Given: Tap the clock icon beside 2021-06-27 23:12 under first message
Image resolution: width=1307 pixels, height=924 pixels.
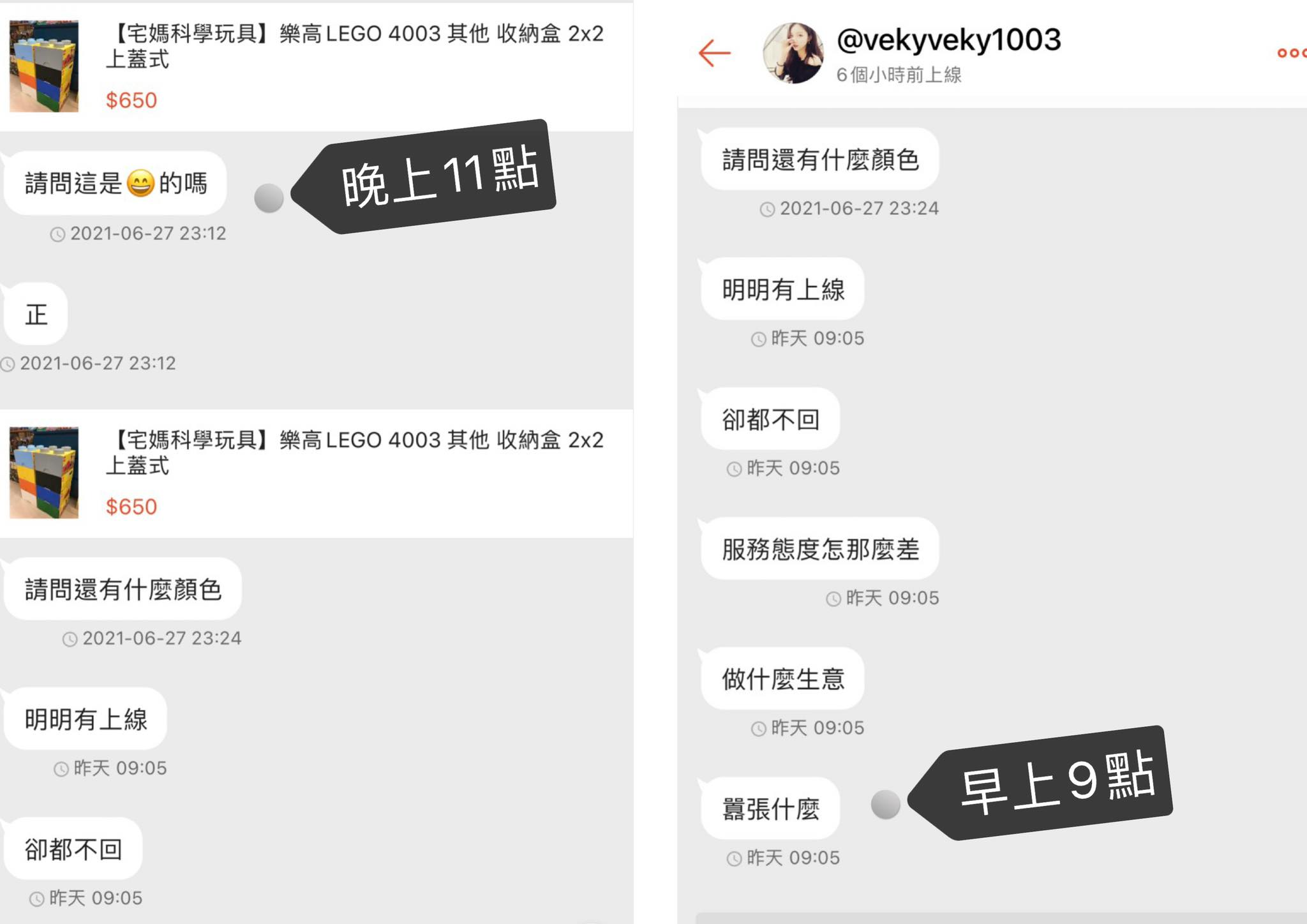Looking at the screenshot, I should pyautogui.click(x=57, y=234).
